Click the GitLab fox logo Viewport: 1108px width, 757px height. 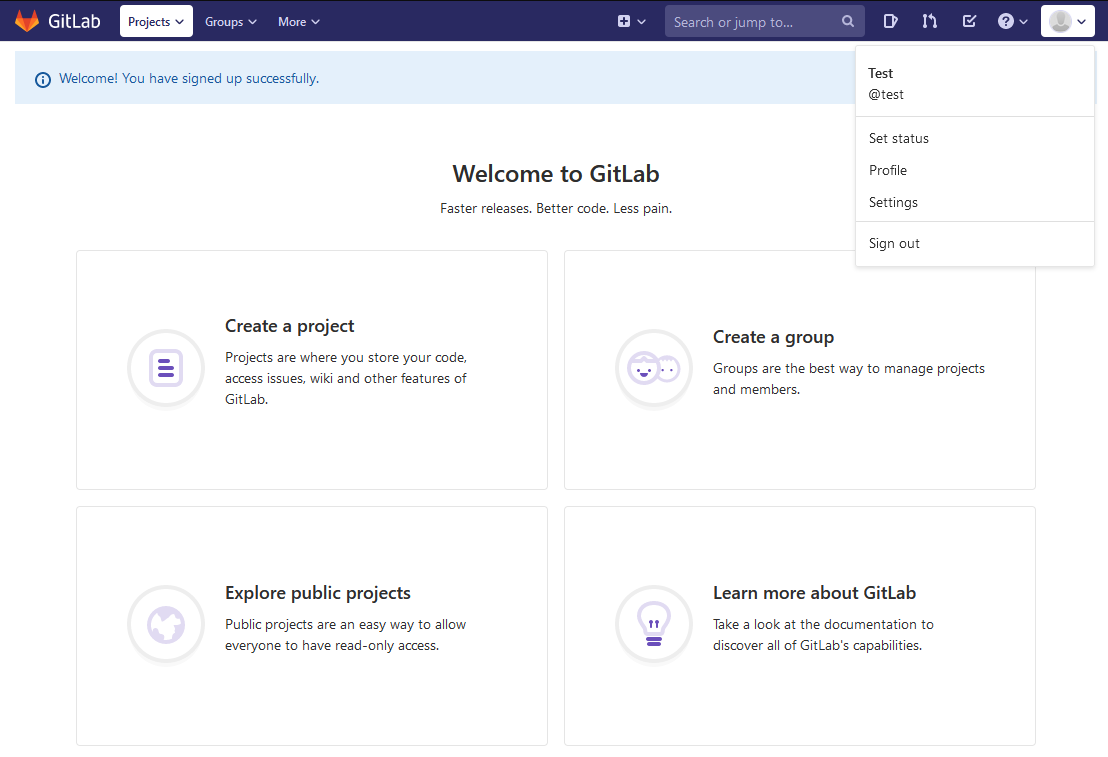click(27, 21)
